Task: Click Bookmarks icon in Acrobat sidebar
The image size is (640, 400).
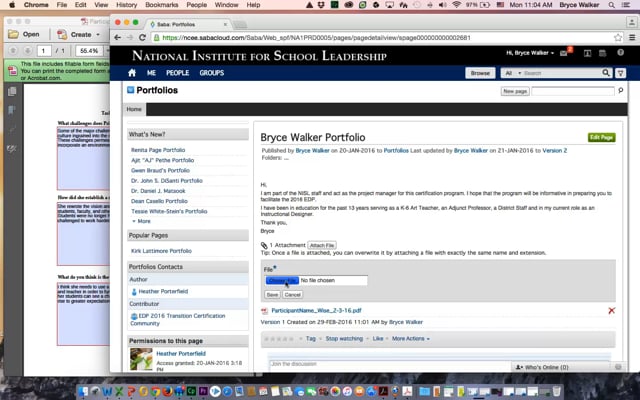Action: point(12,110)
